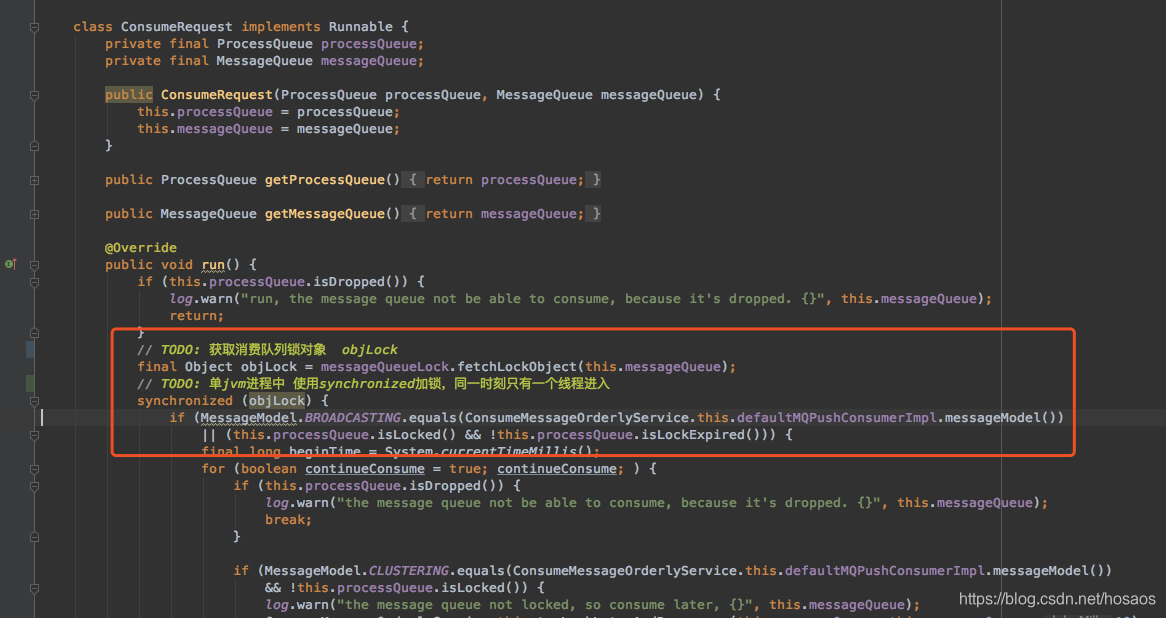Expand the folded getProcessQueue method via gutter plus
1166x618 pixels.
tap(34, 180)
